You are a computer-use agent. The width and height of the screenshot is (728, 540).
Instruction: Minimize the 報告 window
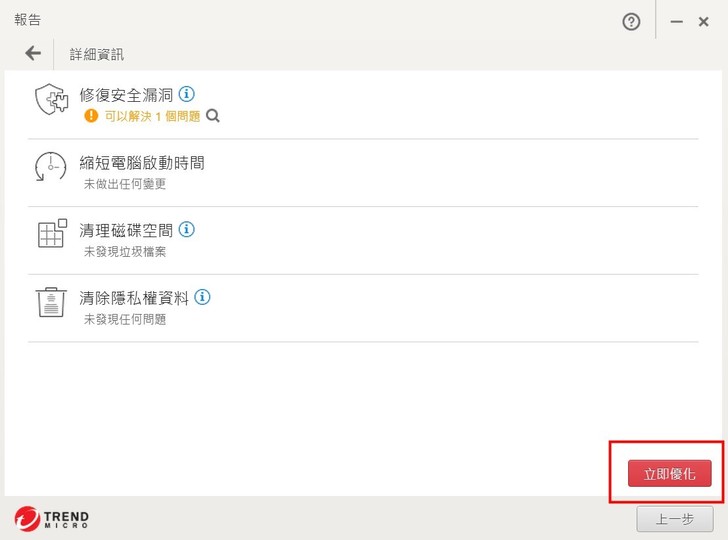(677, 22)
